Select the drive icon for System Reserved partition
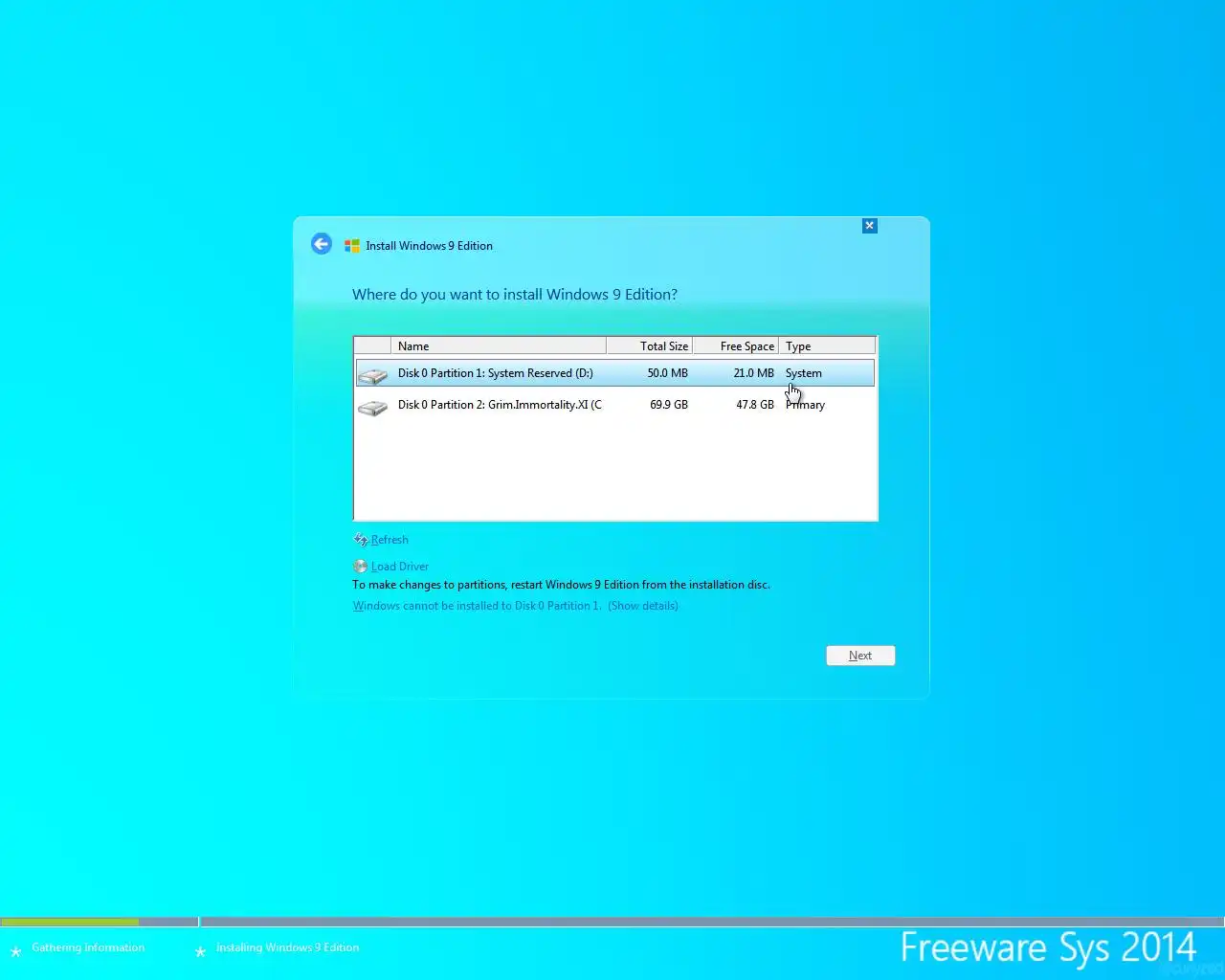 (x=372, y=374)
